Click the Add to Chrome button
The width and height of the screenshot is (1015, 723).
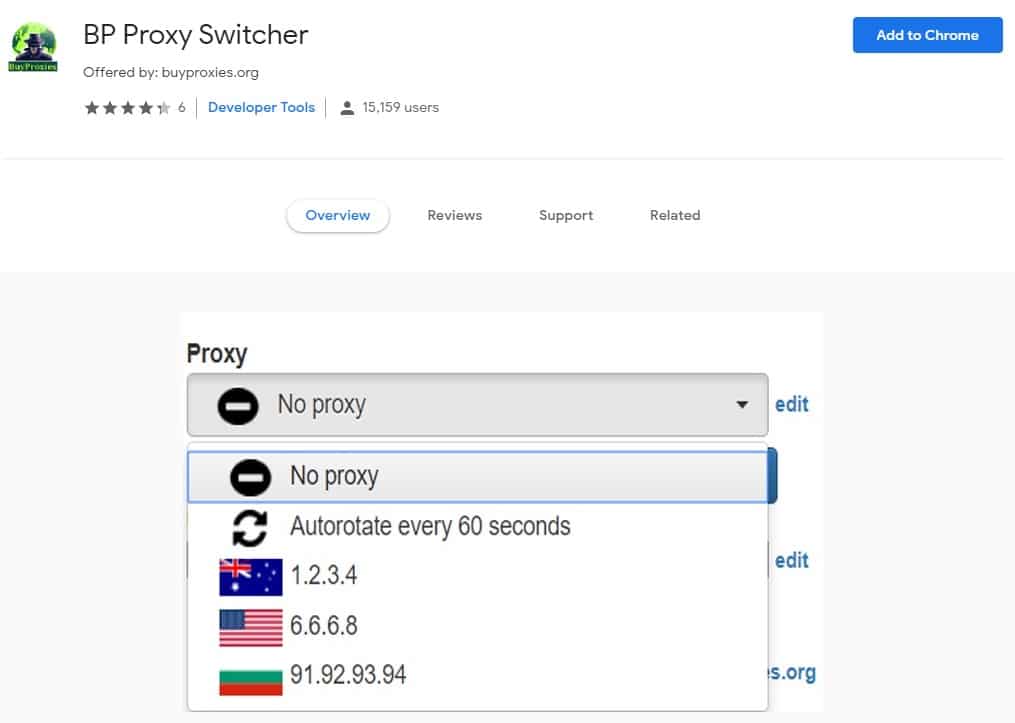click(927, 35)
